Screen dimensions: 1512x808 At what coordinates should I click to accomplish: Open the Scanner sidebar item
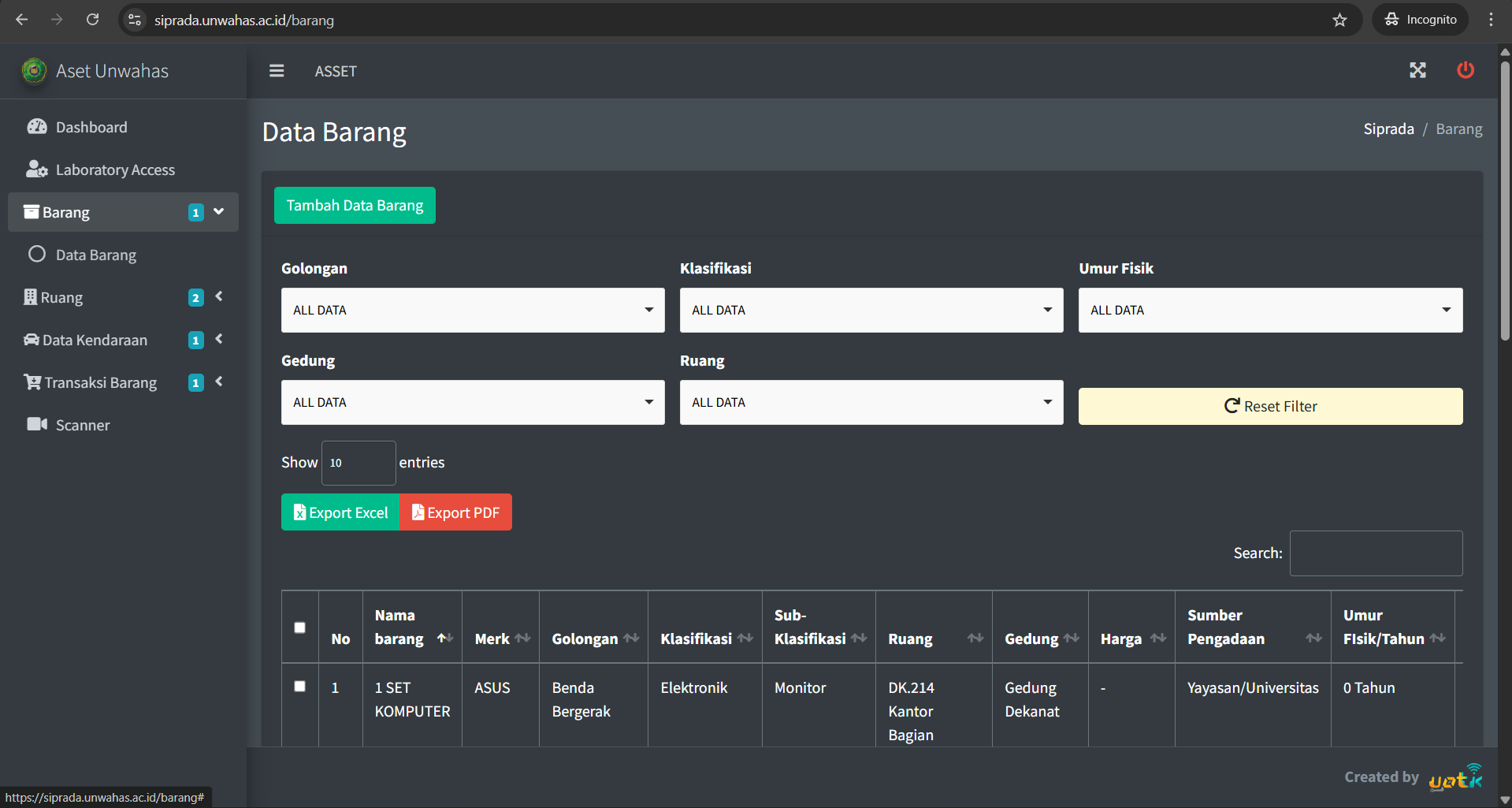82,425
